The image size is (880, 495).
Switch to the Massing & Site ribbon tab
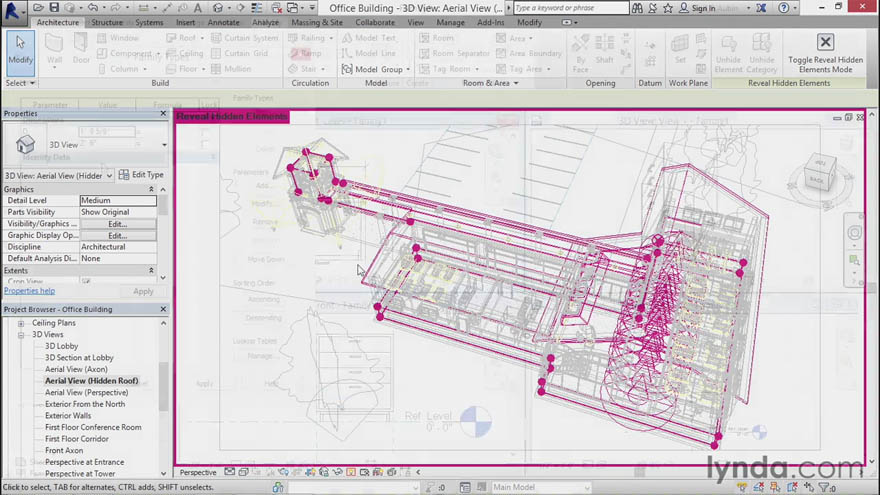point(317,22)
